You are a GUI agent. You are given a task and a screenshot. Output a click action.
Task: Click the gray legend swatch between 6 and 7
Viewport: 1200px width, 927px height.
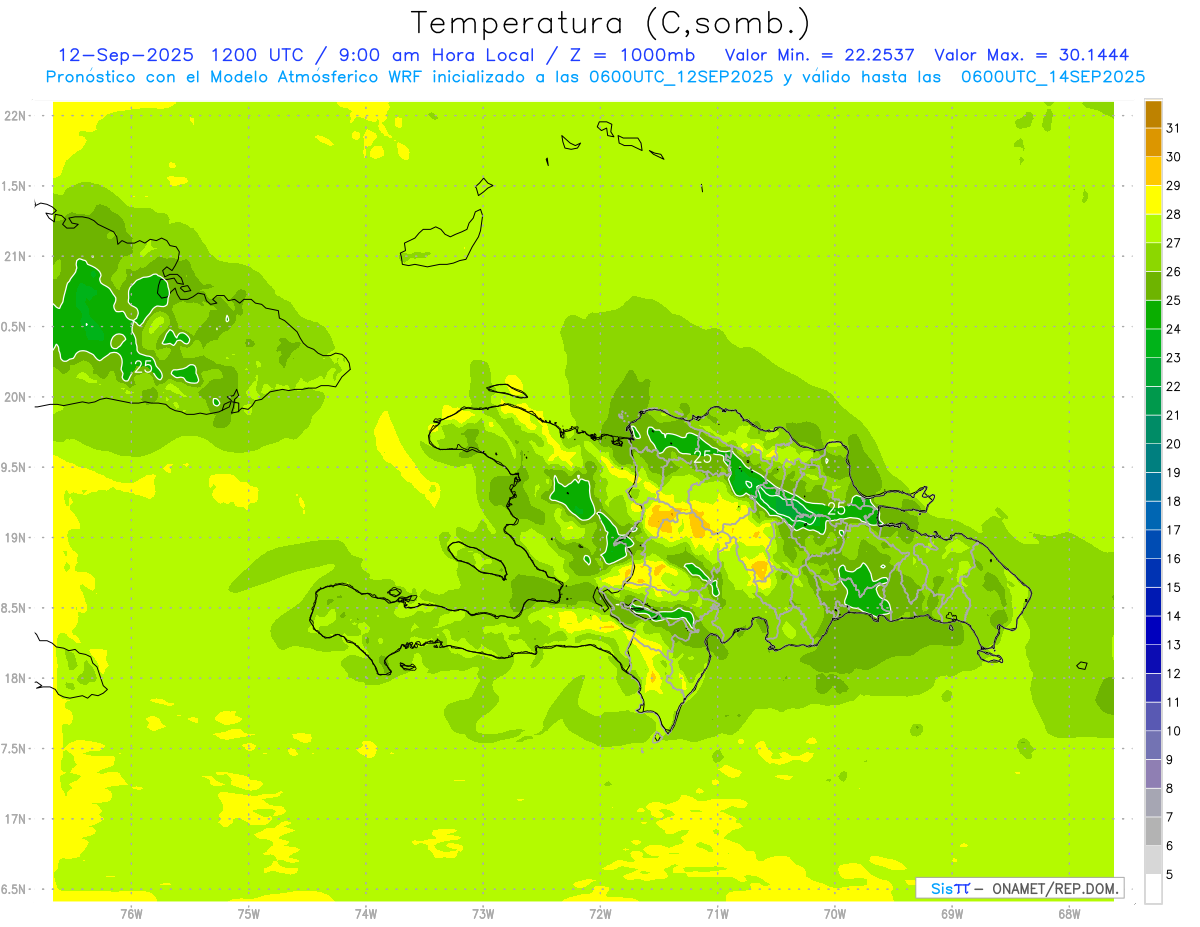pos(1153,831)
